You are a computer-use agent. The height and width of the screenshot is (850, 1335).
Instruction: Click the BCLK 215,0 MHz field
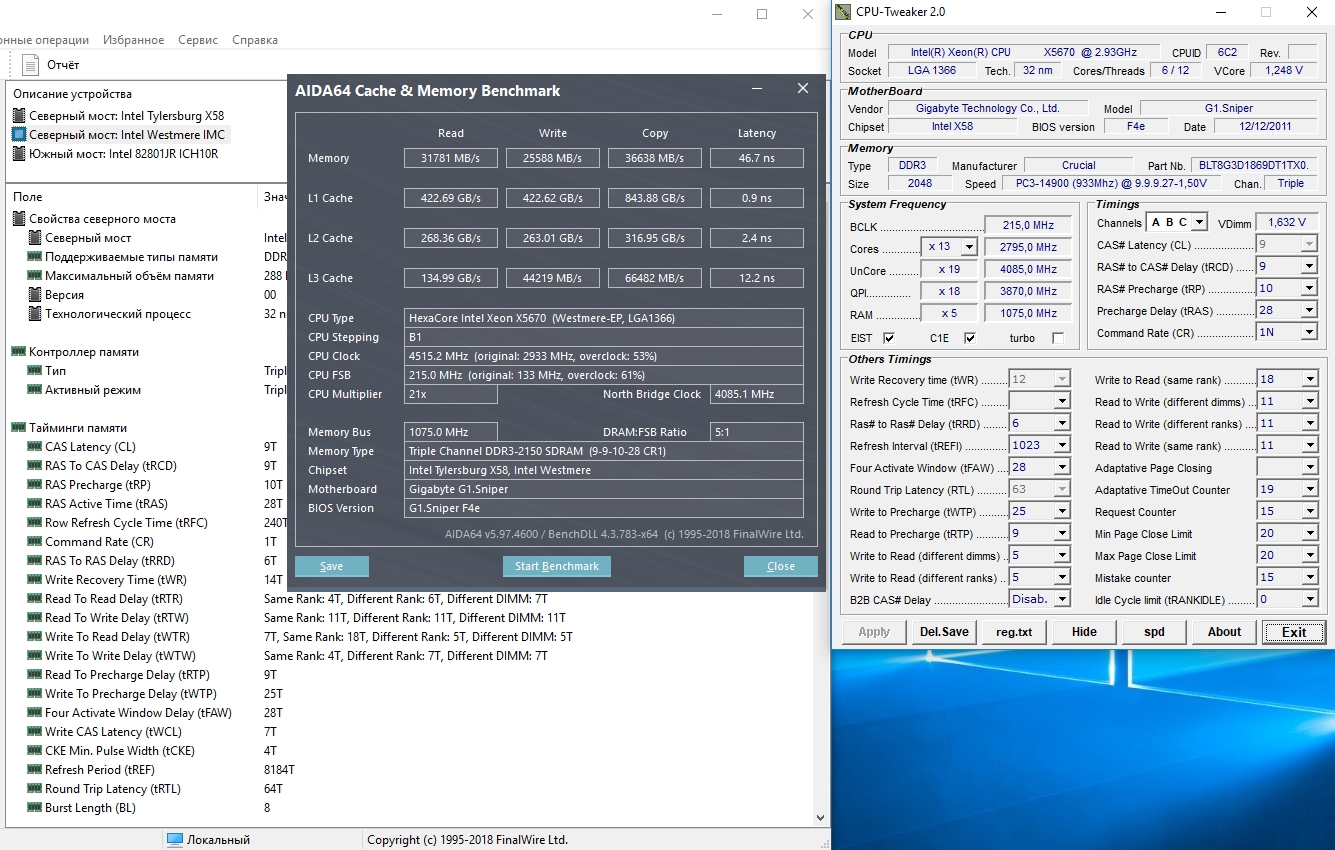click(x=1030, y=225)
